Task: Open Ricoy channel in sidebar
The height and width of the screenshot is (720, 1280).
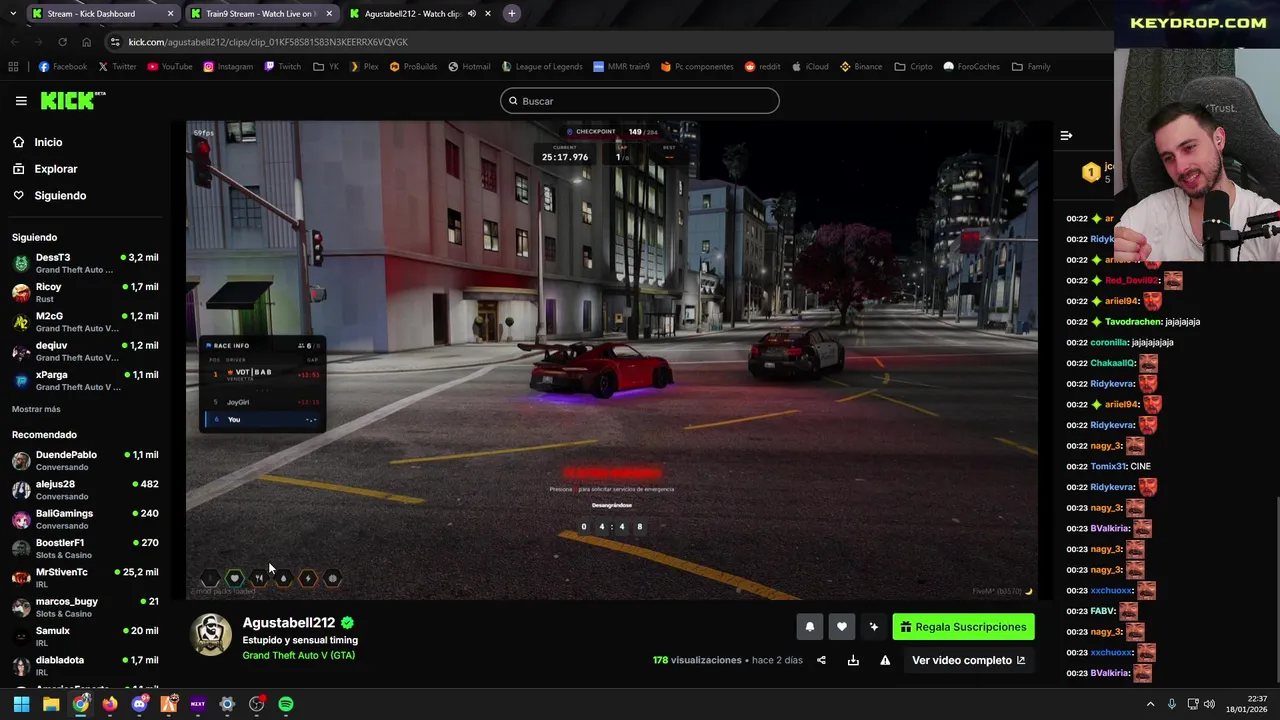Action: click(85, 292)
